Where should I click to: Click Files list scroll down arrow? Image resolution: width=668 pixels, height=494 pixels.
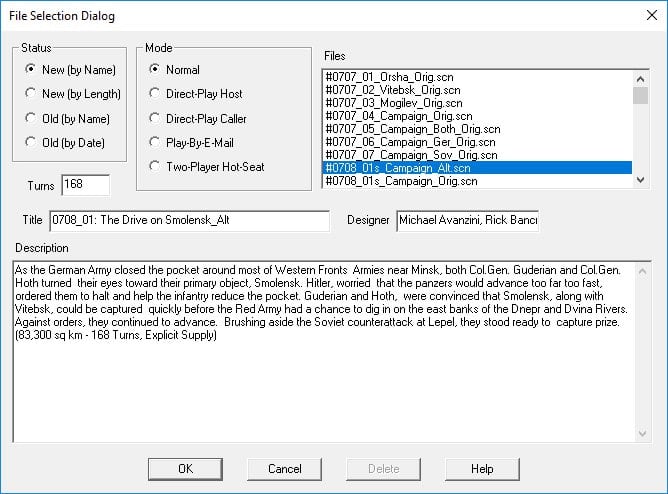point(640,180)
